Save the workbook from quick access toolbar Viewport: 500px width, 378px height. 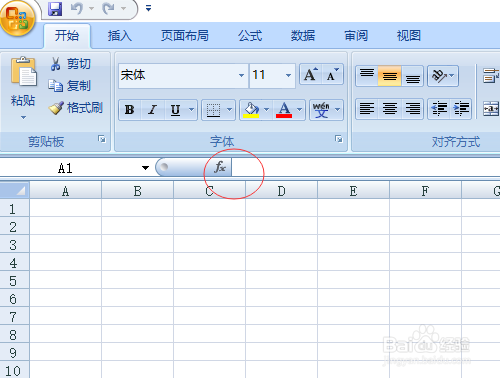pyautogui.click(x=55, y=8)
